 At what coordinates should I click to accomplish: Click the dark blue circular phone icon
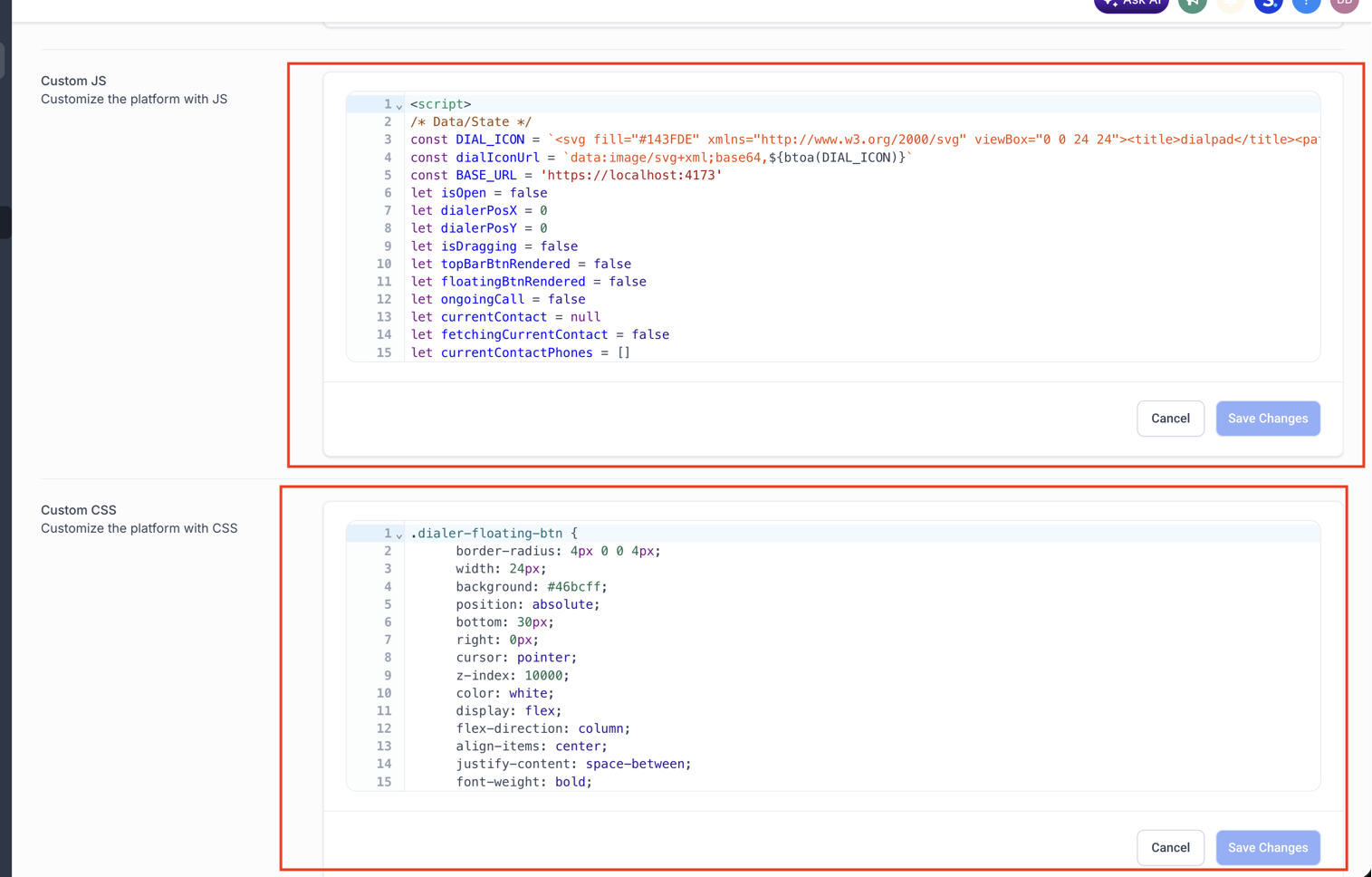pyautogui.click(x=1268, y=4)
